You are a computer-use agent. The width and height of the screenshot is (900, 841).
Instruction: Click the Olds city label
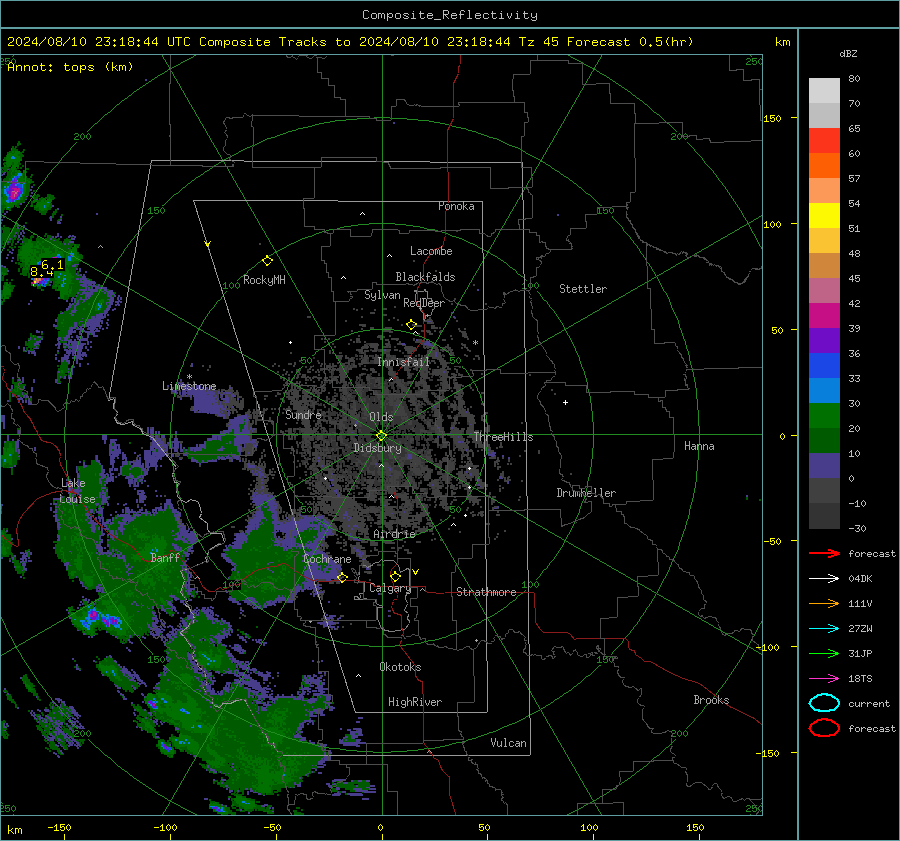tap(381, 417)
